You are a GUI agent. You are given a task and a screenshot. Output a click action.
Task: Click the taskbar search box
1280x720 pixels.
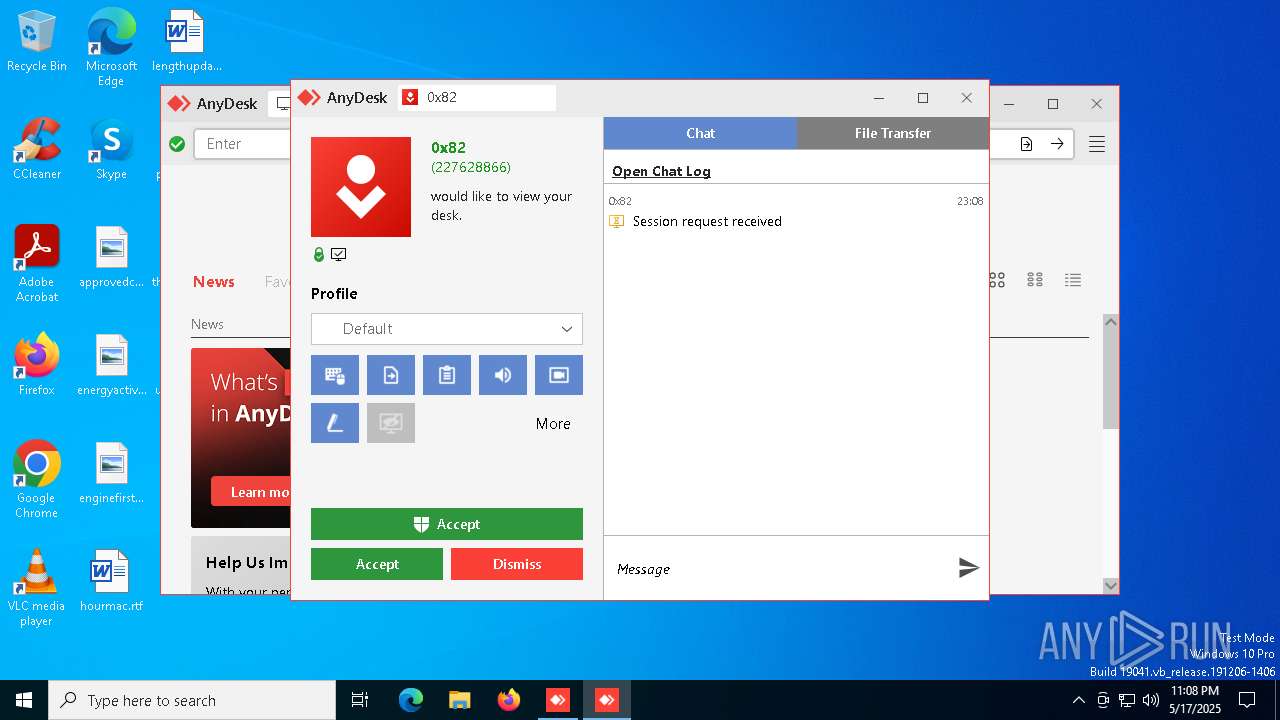pos(192,700)
